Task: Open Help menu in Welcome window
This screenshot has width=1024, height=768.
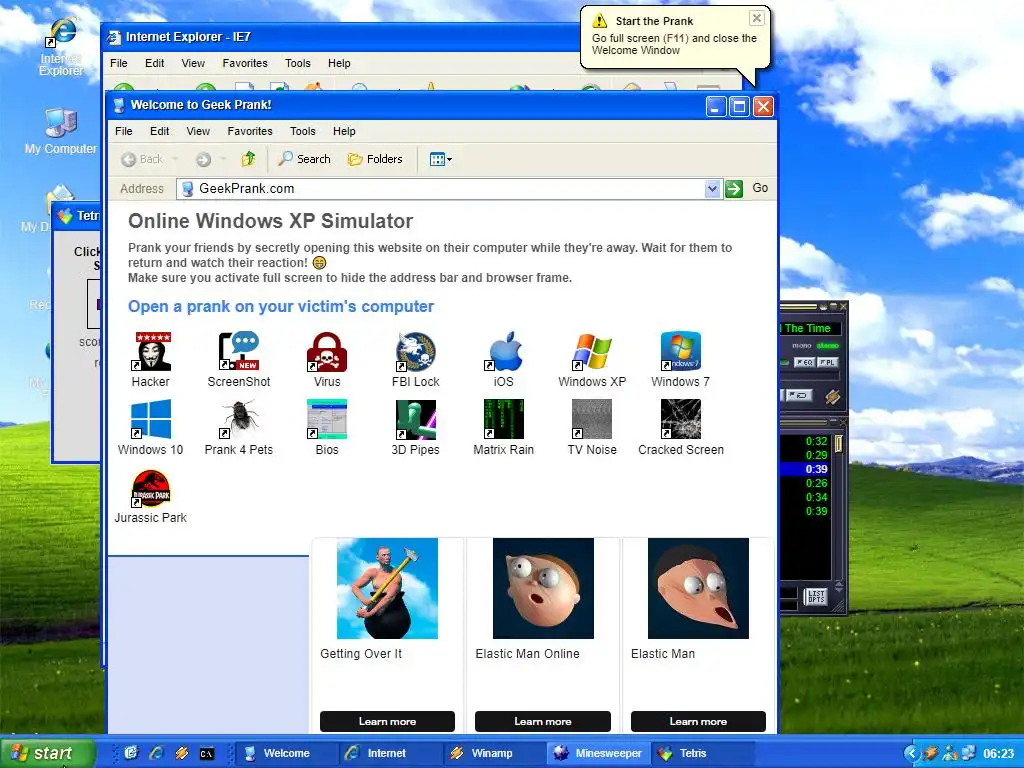Action: [x=344, y=131]
